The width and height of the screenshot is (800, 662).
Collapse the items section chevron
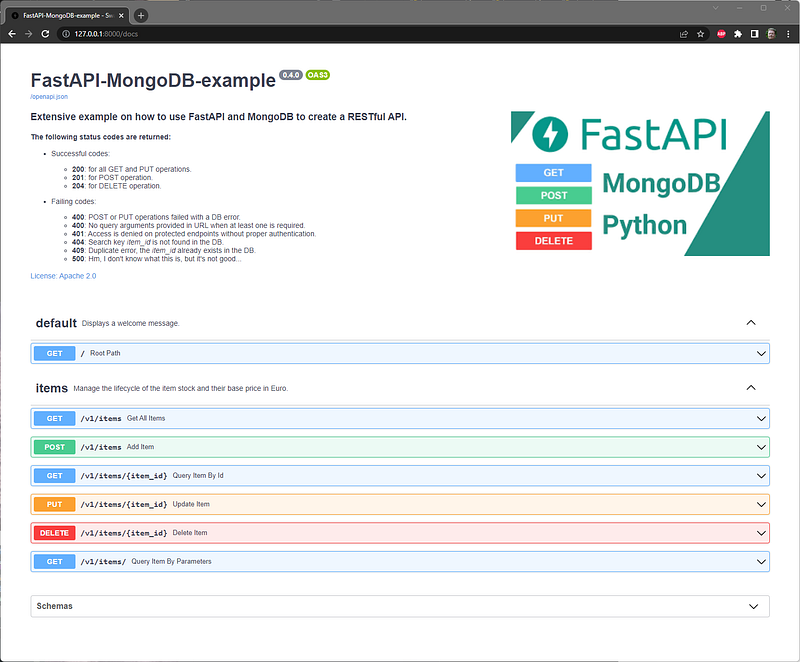click(751, 388)
